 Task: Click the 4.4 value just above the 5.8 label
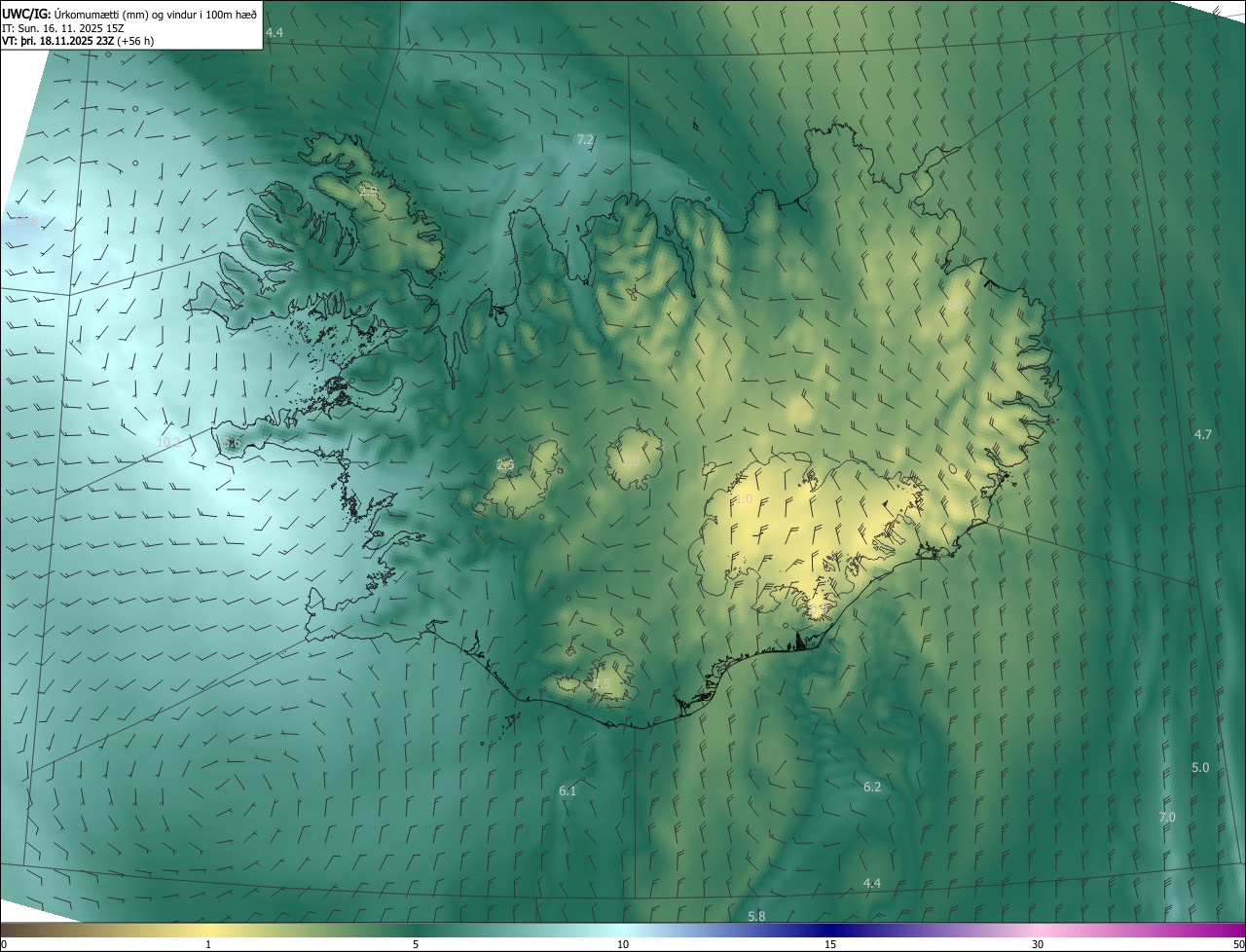[872, 883]
